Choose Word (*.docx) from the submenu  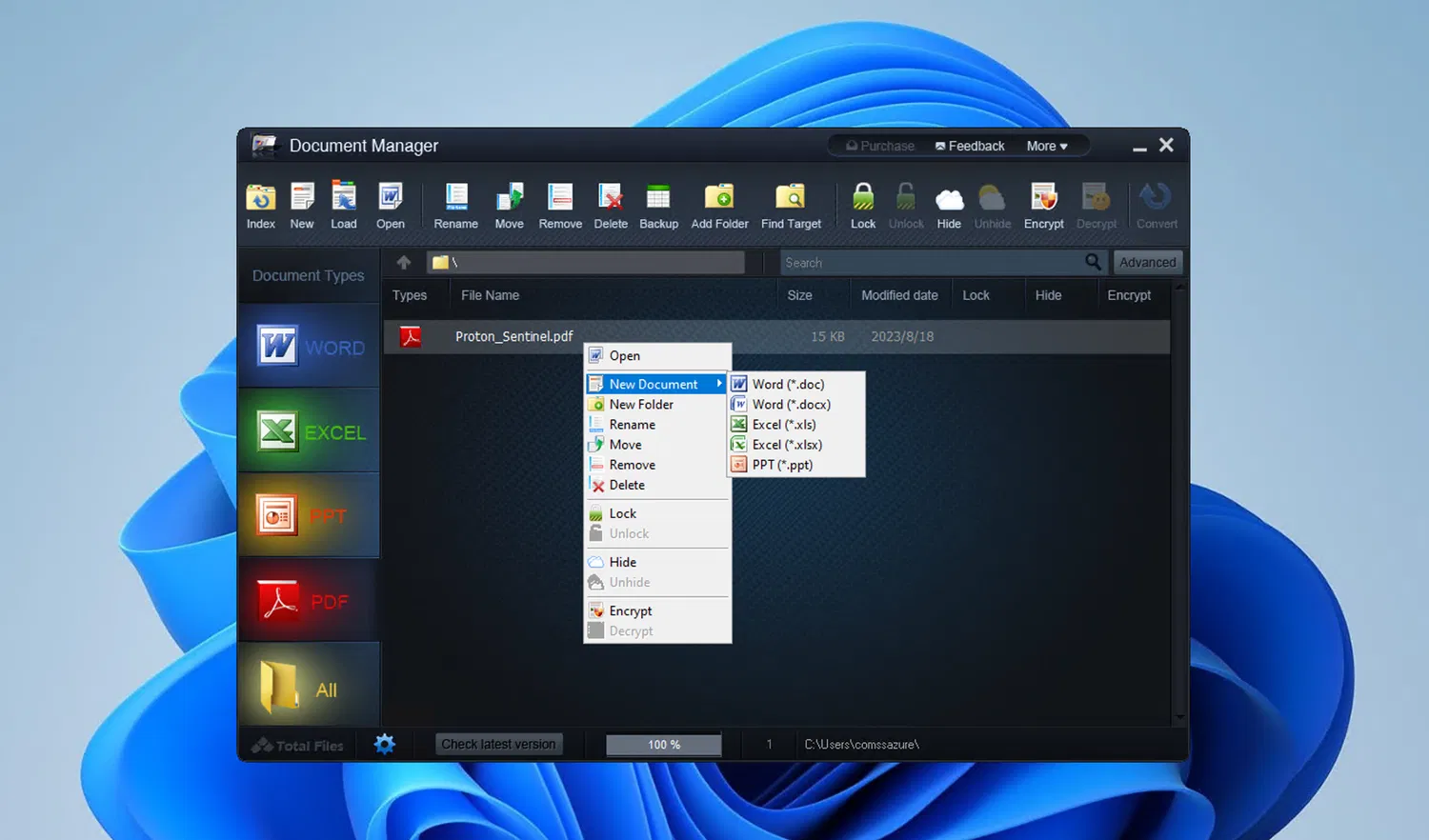point(791,405)
